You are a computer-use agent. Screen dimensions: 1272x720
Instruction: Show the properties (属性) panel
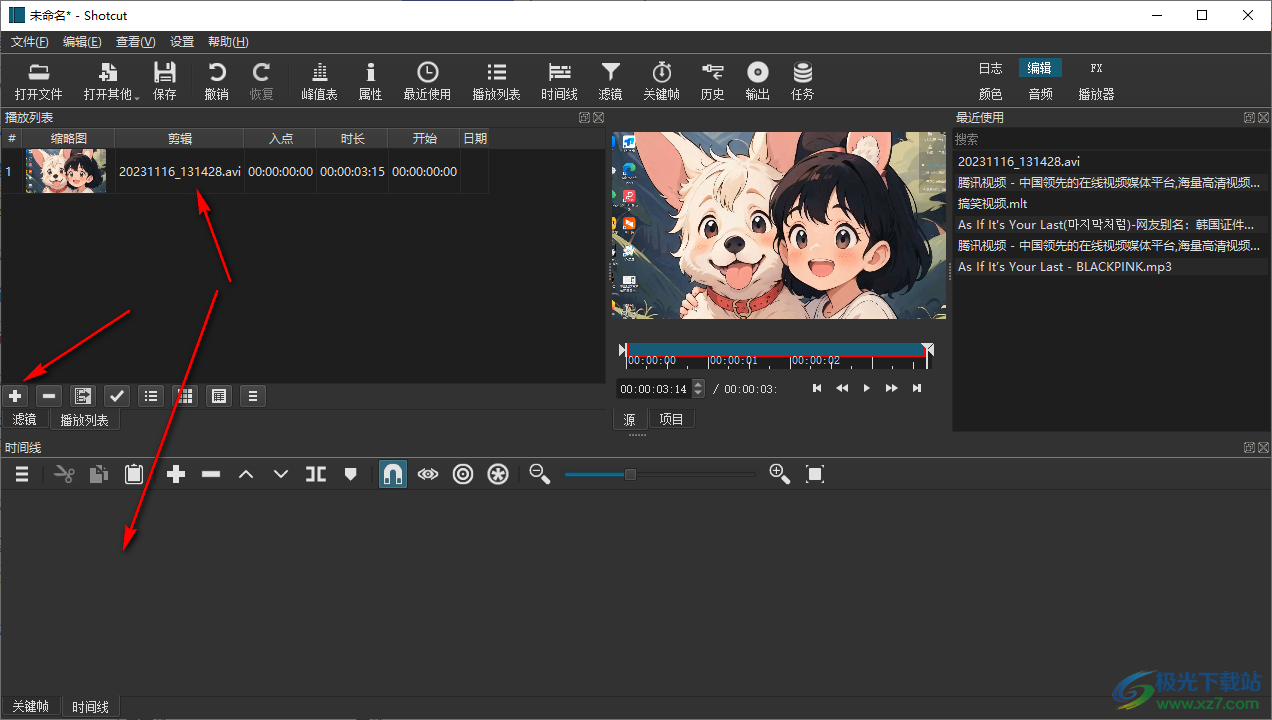[x=370, y=81]
